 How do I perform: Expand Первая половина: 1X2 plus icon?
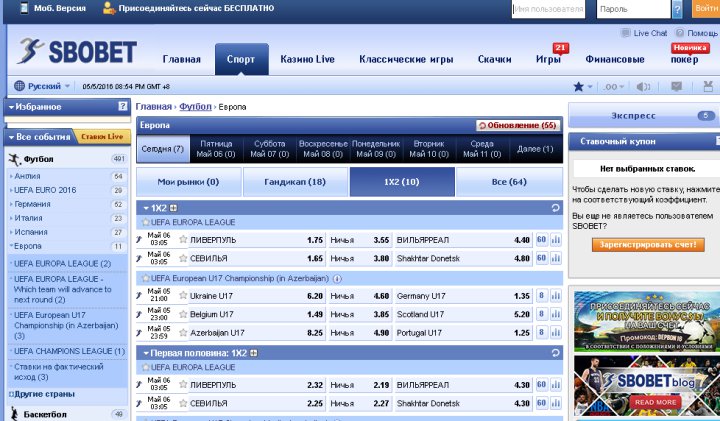click(x=253, y=353)
